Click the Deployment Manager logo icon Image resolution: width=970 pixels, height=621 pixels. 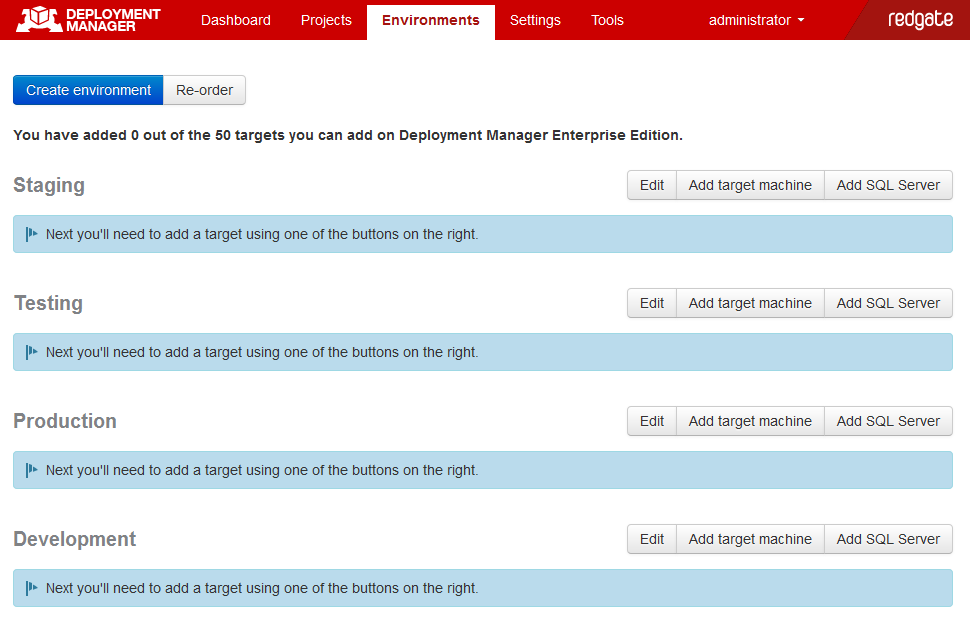[x=37, y=20]
